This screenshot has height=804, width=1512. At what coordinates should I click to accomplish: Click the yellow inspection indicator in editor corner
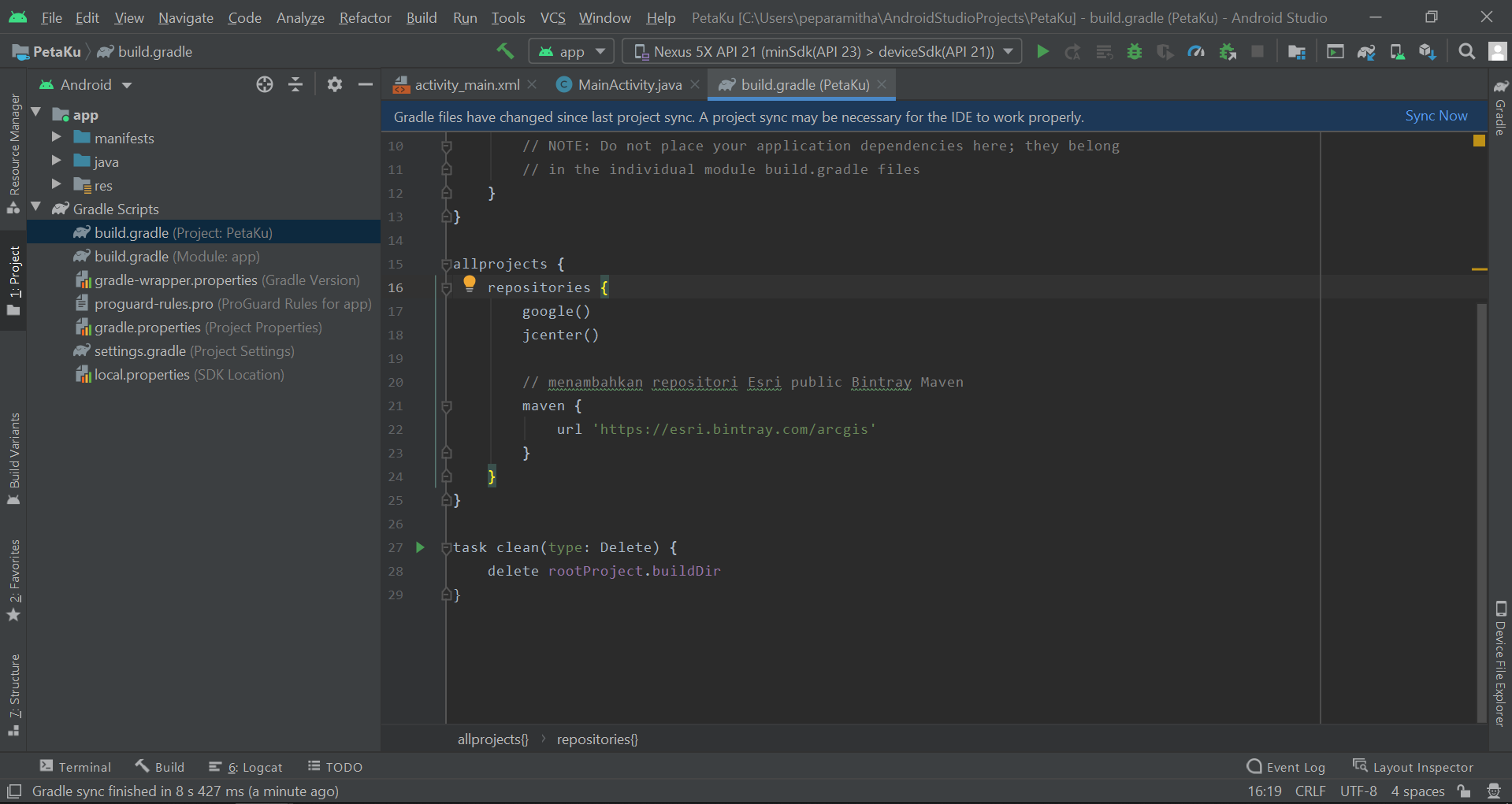click(1479, 141)
